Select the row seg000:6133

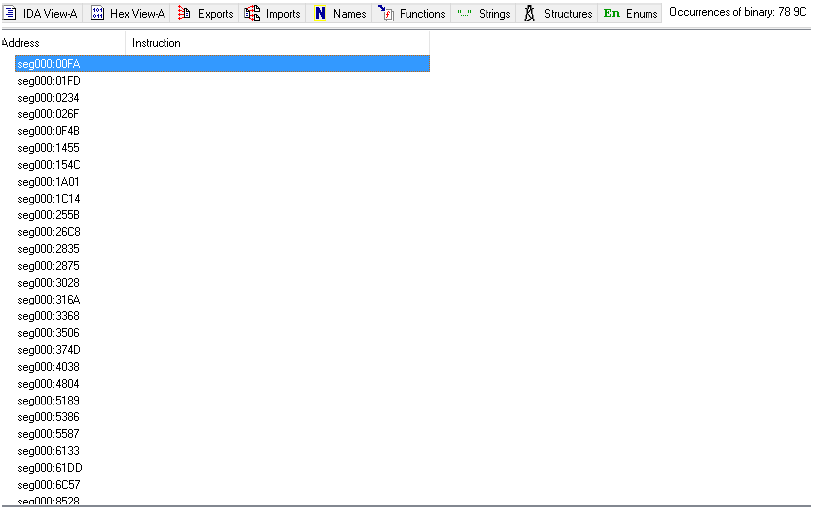pyautogui.click(x=222, y=451)
